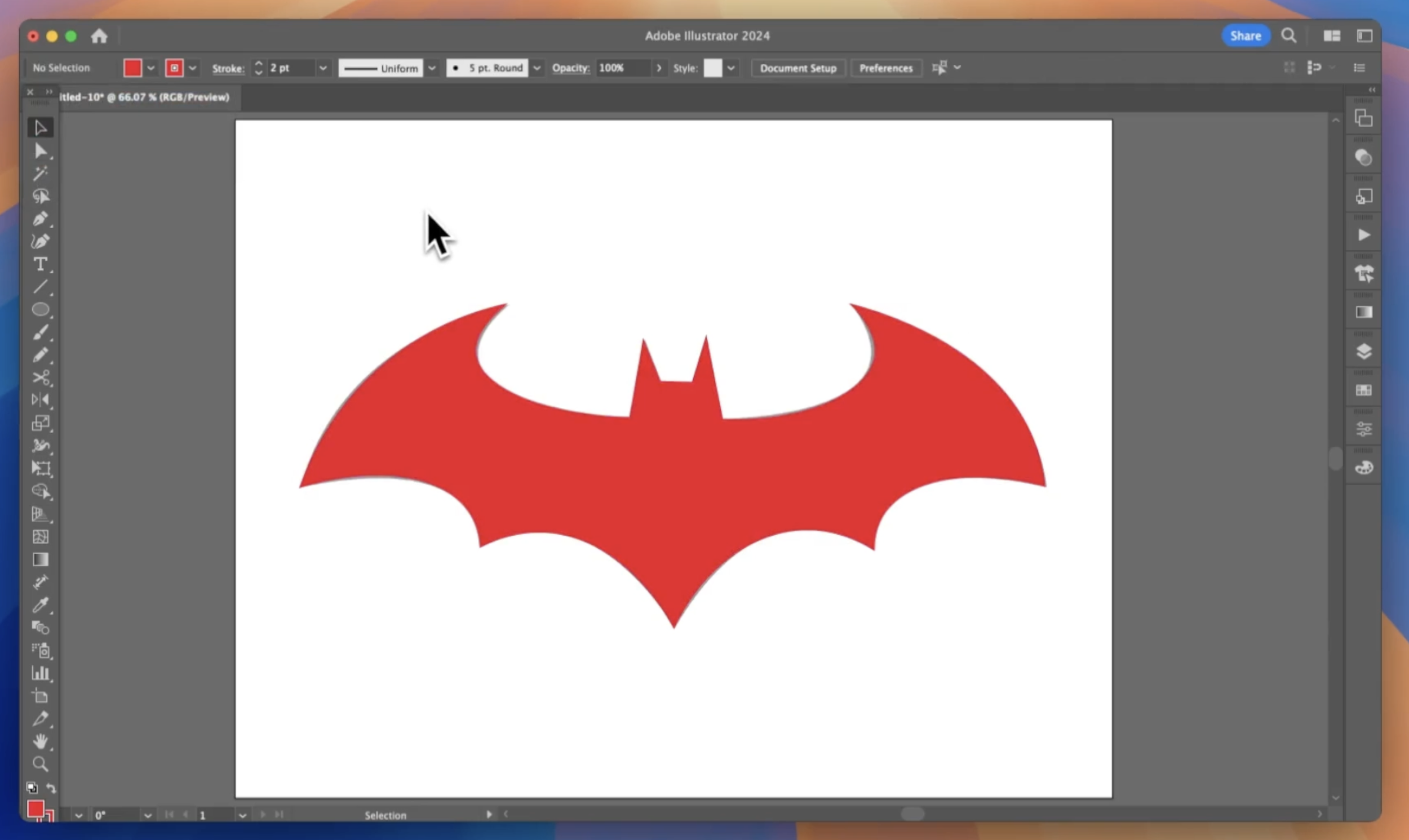Open the Actions panel play icon
1409x840 pixels.
click(1364, 235)
